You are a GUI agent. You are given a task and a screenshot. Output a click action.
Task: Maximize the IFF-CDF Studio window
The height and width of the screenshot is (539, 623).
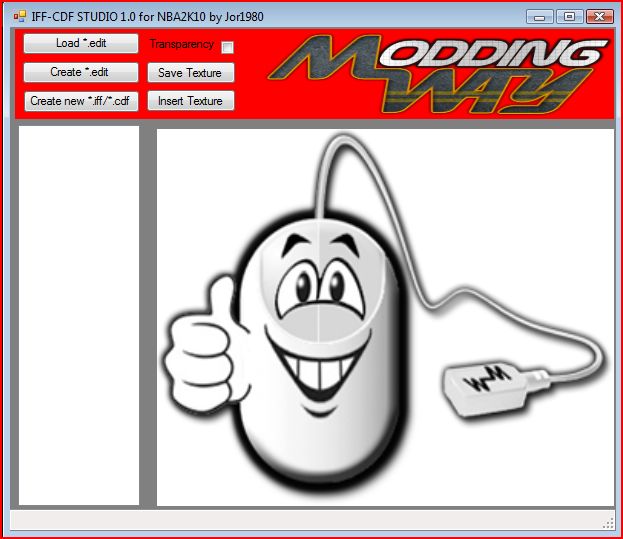tap(569, 16)
